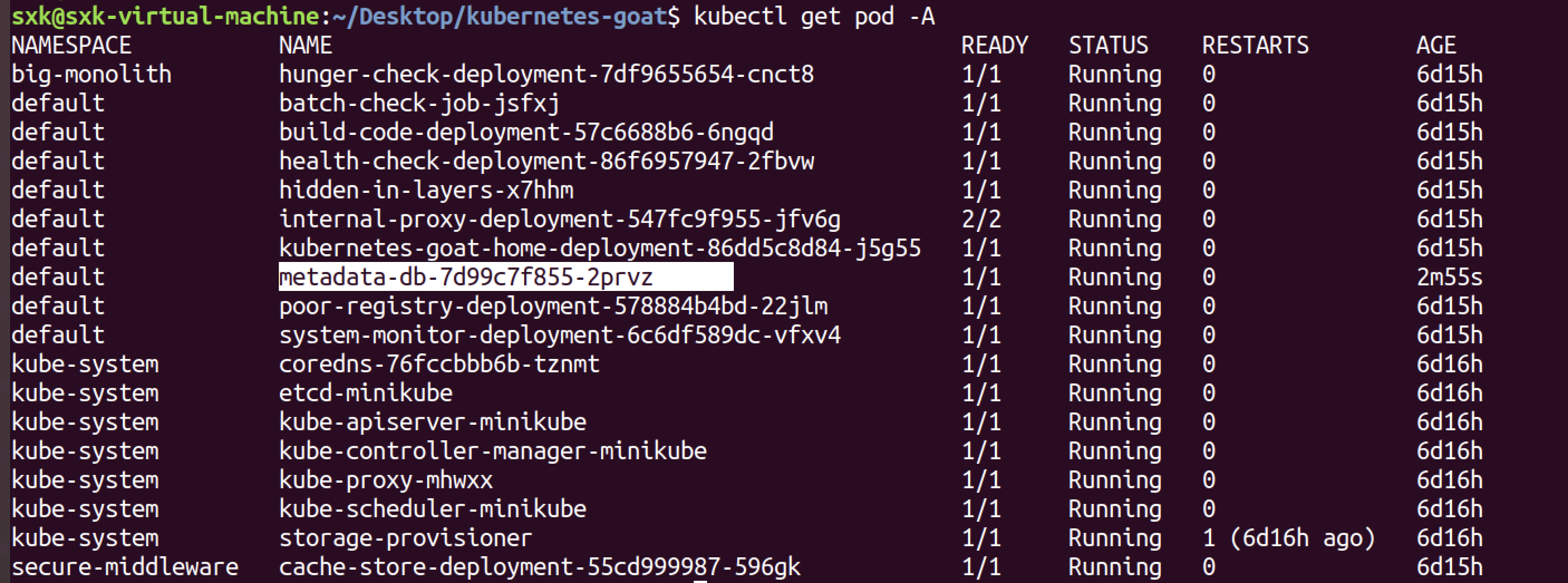
Task: Click the coredns-76fccbbb6b-tznmt pod name
Action: click(439, 364)
